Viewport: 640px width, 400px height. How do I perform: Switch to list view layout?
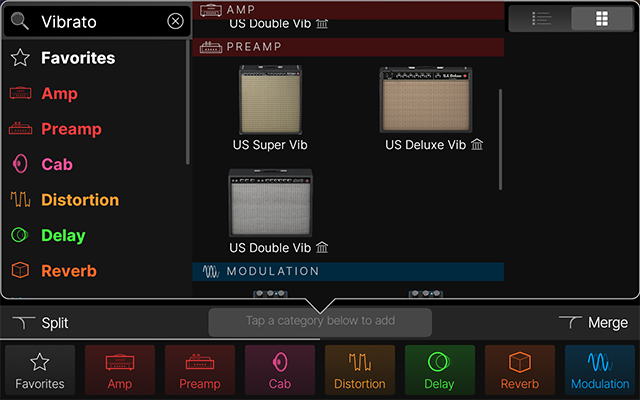tap(541, 18)
